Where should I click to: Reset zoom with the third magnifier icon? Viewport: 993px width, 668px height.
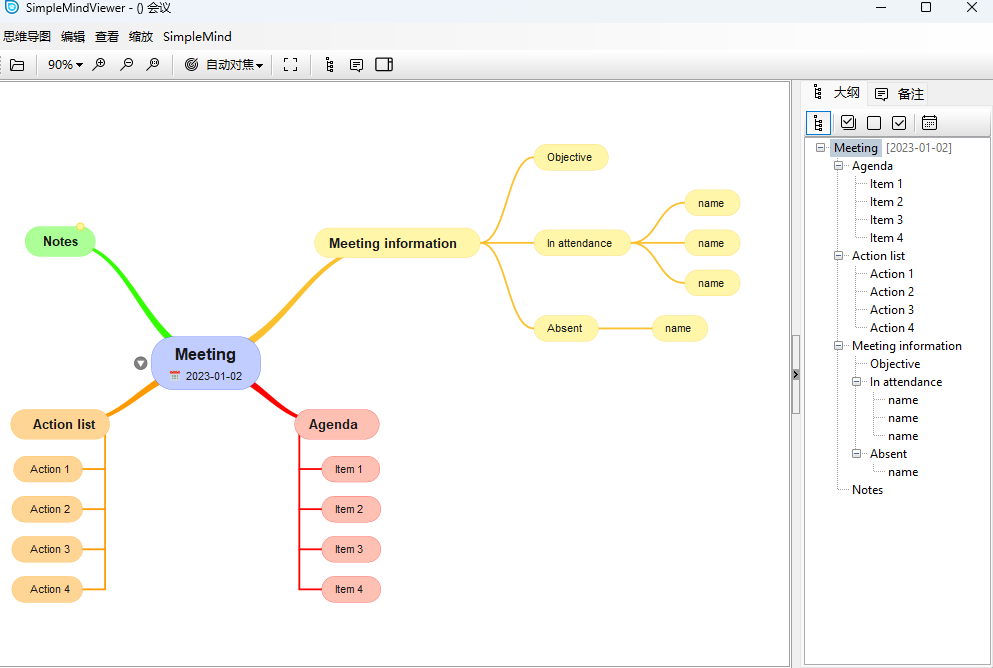click(x=152, y=64)
